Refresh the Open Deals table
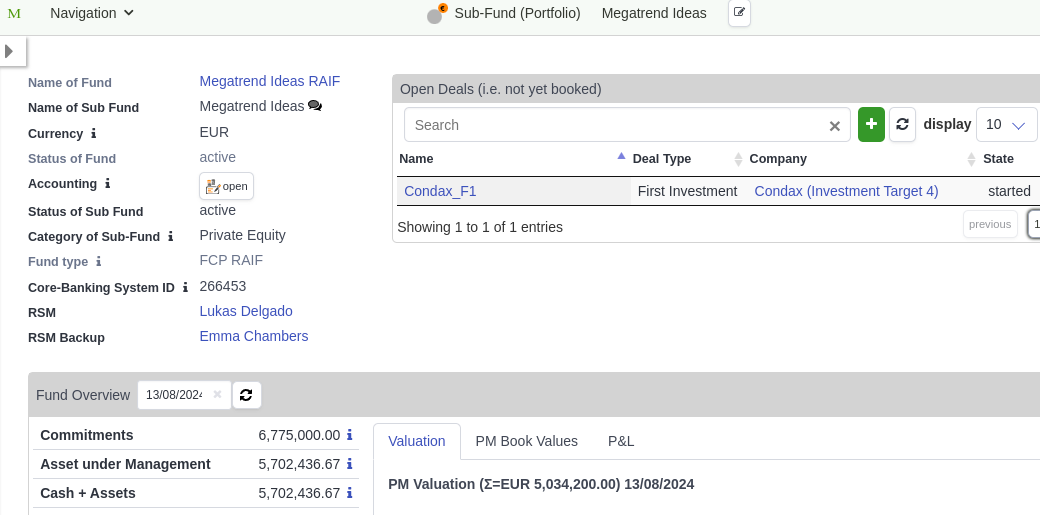The image size is (1040, 515). pyautogui.click(x=902, y=124)
